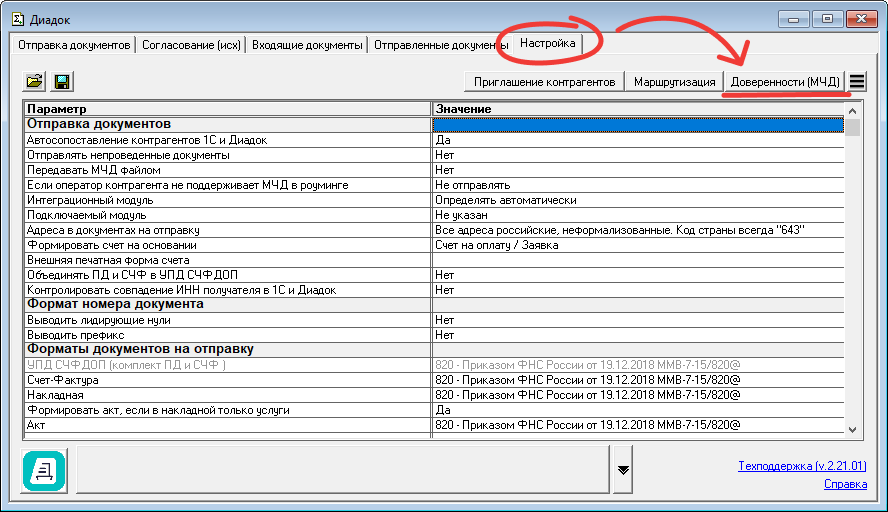Select Акт format row
Image resolution: width=888 pixels, height=512 pixels.
[x=434, y=425]
